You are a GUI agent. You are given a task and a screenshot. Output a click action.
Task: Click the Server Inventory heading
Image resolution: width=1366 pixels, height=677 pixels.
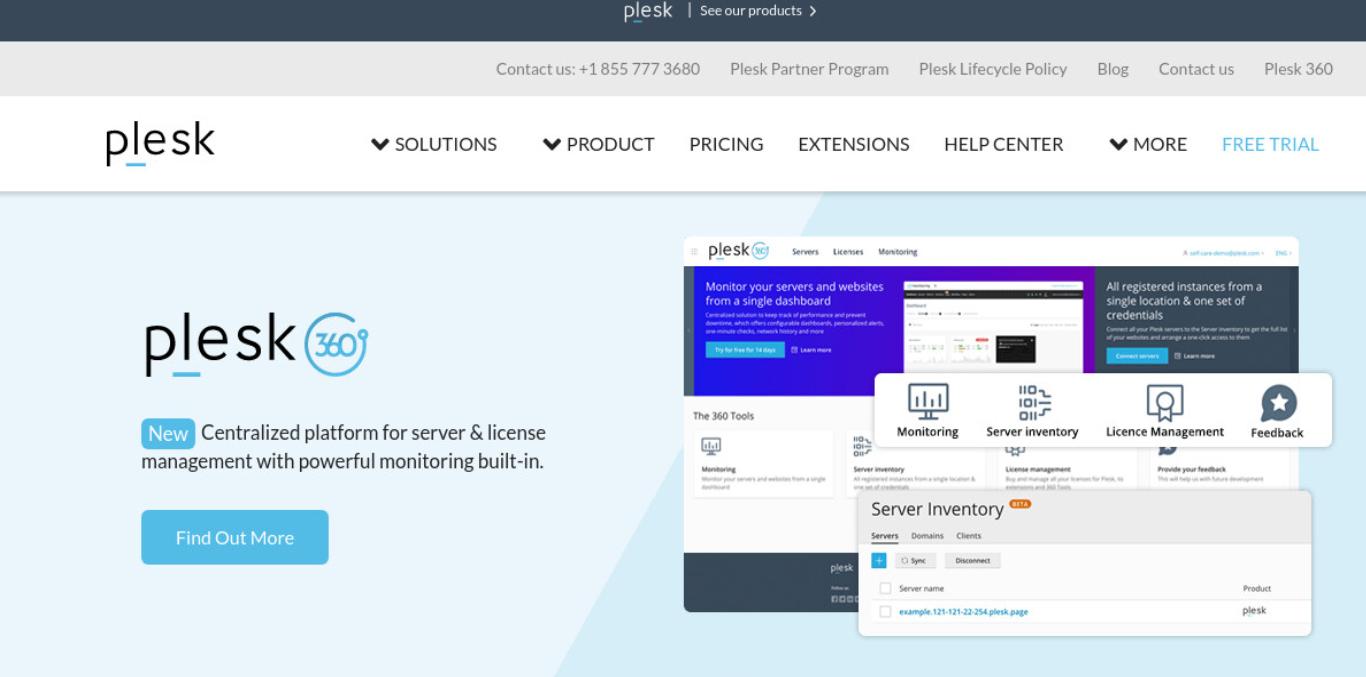(937, 509)
